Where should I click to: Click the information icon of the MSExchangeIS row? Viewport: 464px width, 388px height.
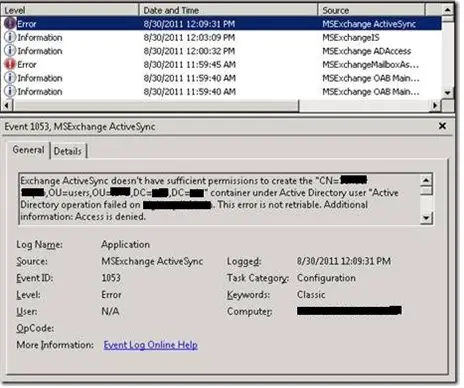click(10, 37)
